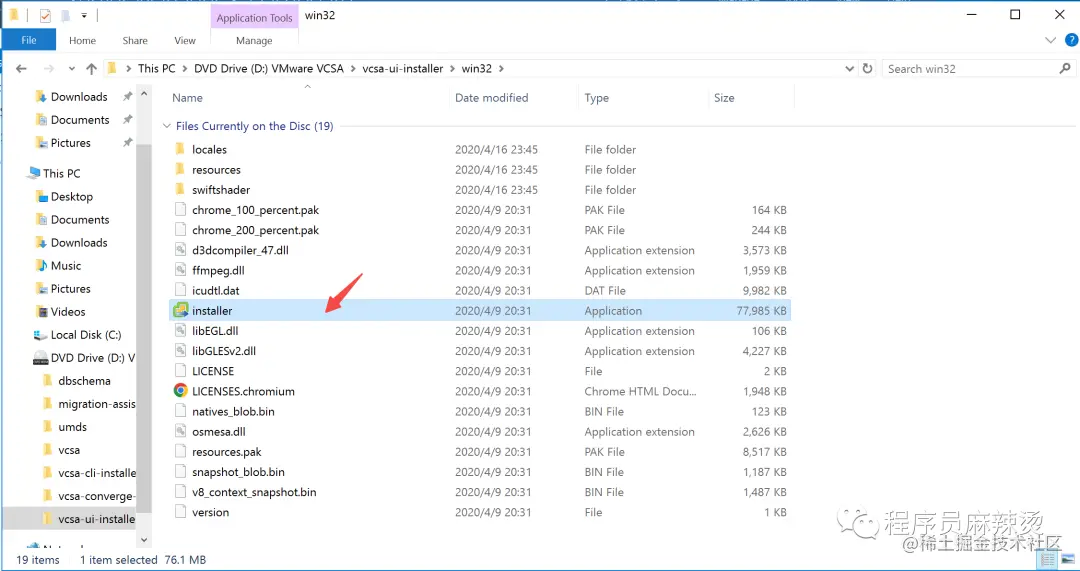
Task: Select migration-assistant folder in tree
Action: point(89,404)
